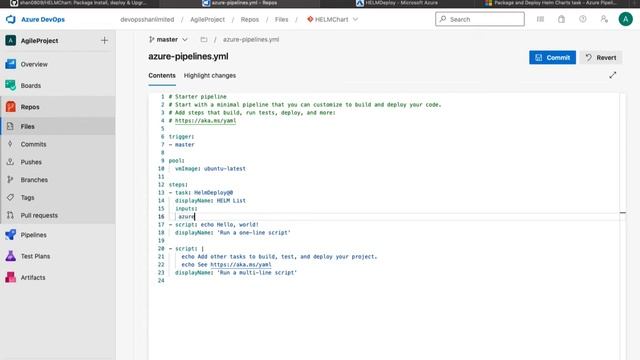The image size is (640, 360).
Task: Open the user profile avatar A
Action: 625,19
